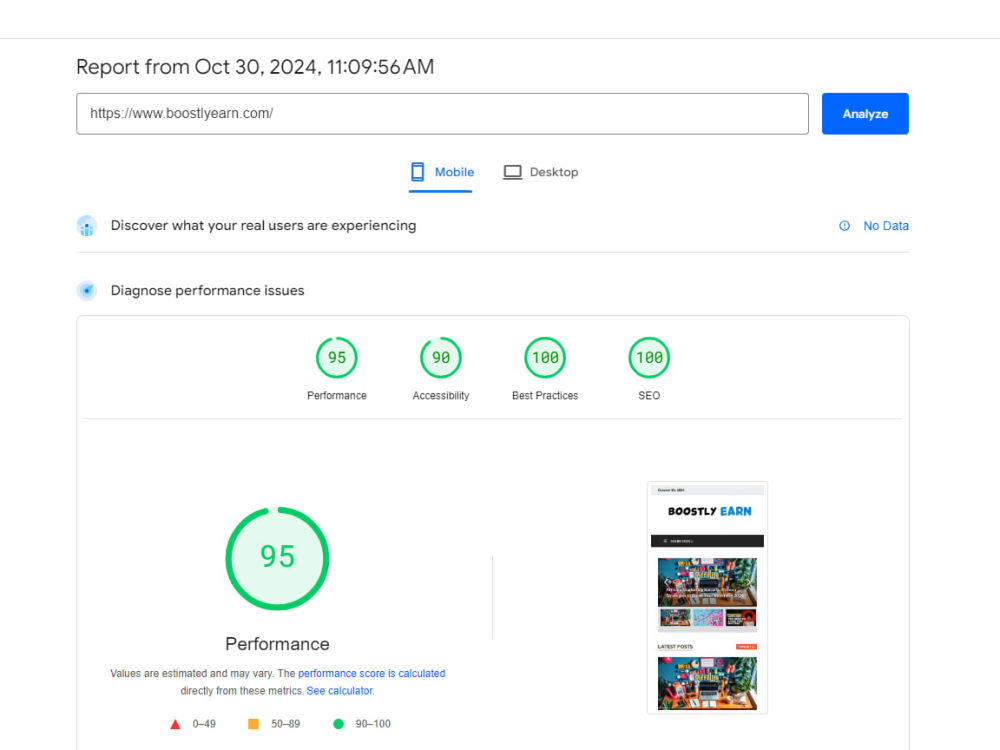Screen dimensions: 1000x750
Task: Click the Best Practices label
Action: click(545, 395)
